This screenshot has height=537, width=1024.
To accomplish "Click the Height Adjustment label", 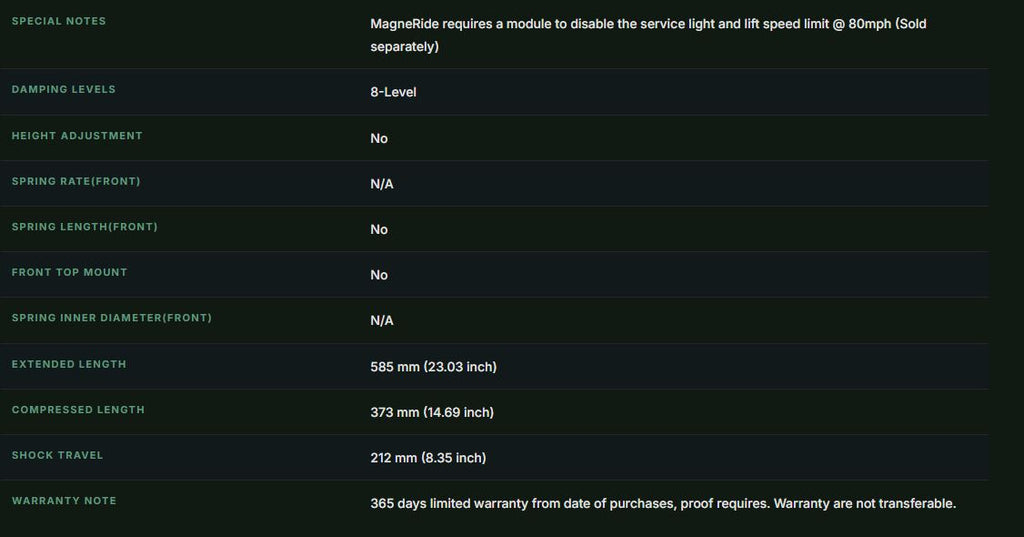I will point(77,135).
